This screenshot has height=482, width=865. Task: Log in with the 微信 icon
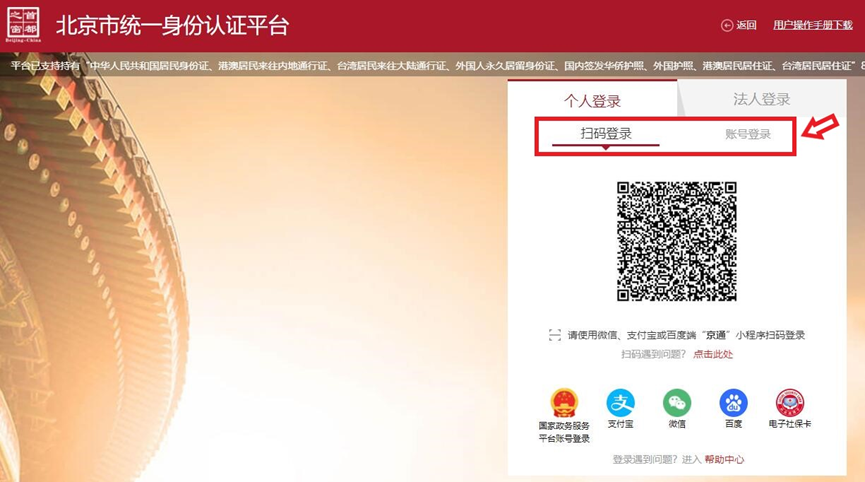pos(677,403)
